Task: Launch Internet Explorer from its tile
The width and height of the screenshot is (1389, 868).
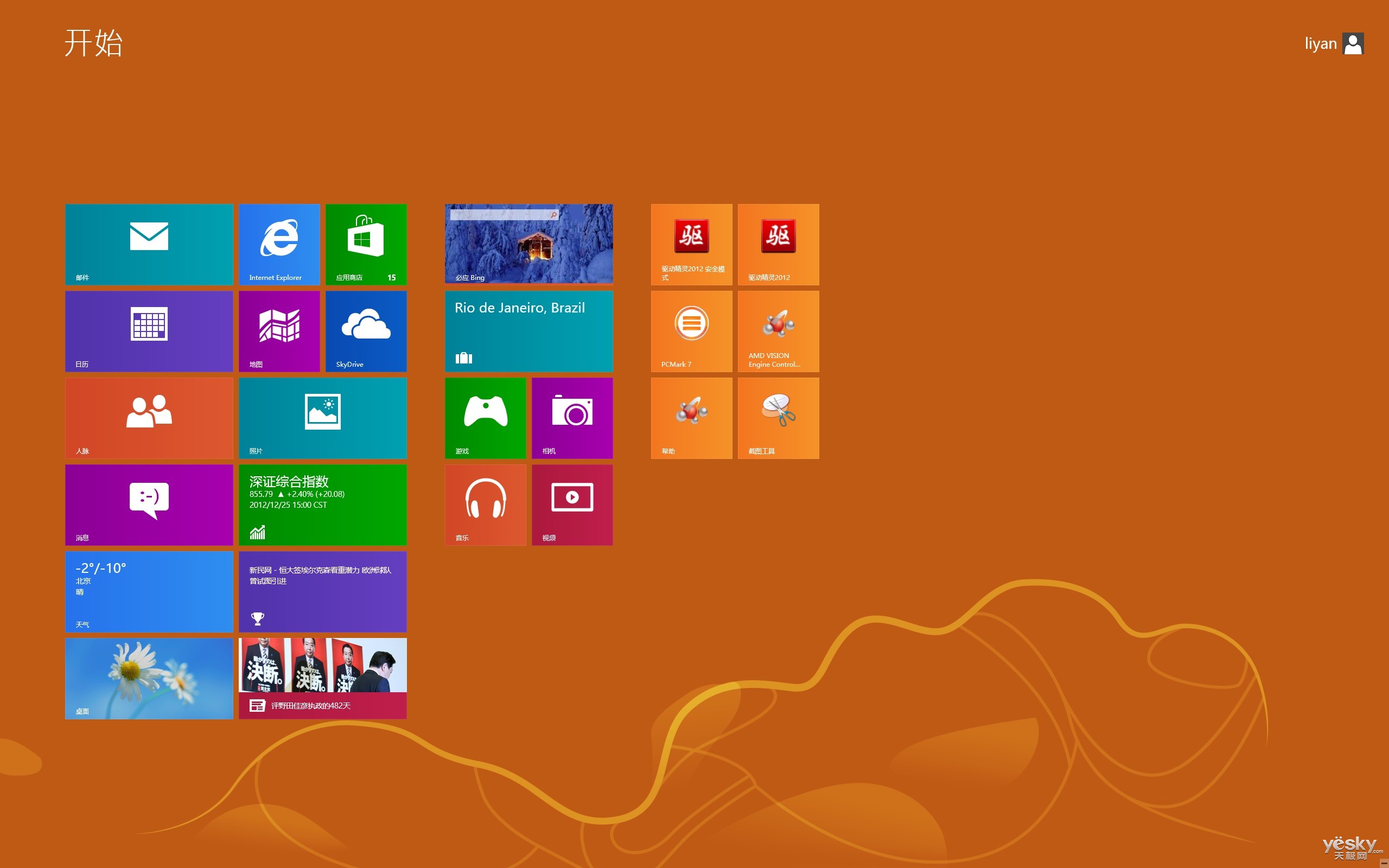Action: (x=279, y=244)
